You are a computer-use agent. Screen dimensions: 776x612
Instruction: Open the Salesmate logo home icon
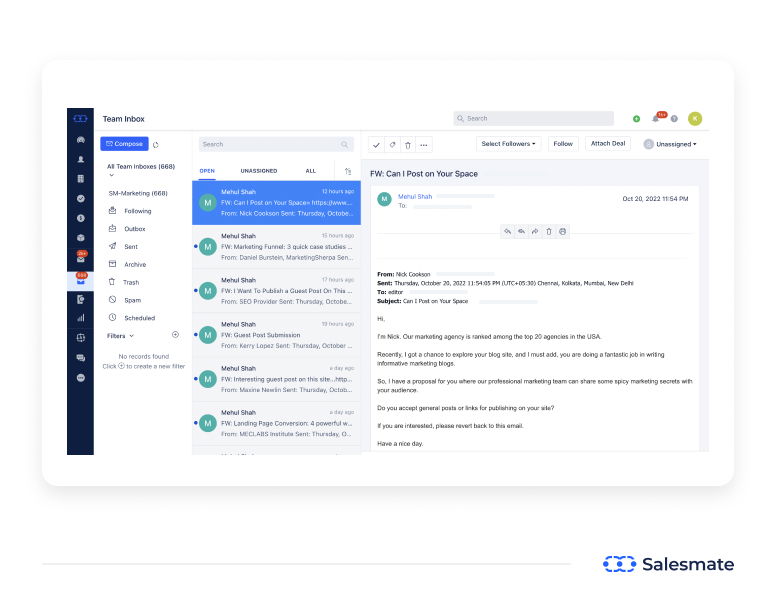click(x=80, y=118)
